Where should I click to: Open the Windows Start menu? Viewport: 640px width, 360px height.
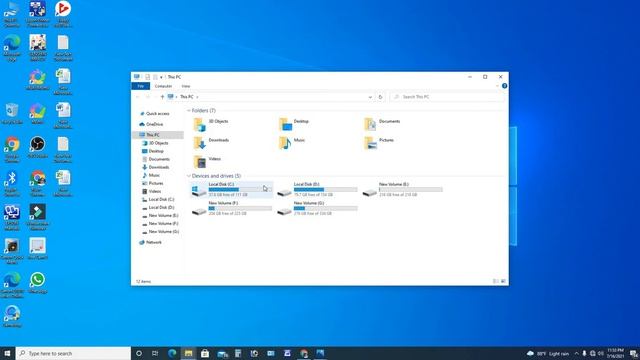7,353
